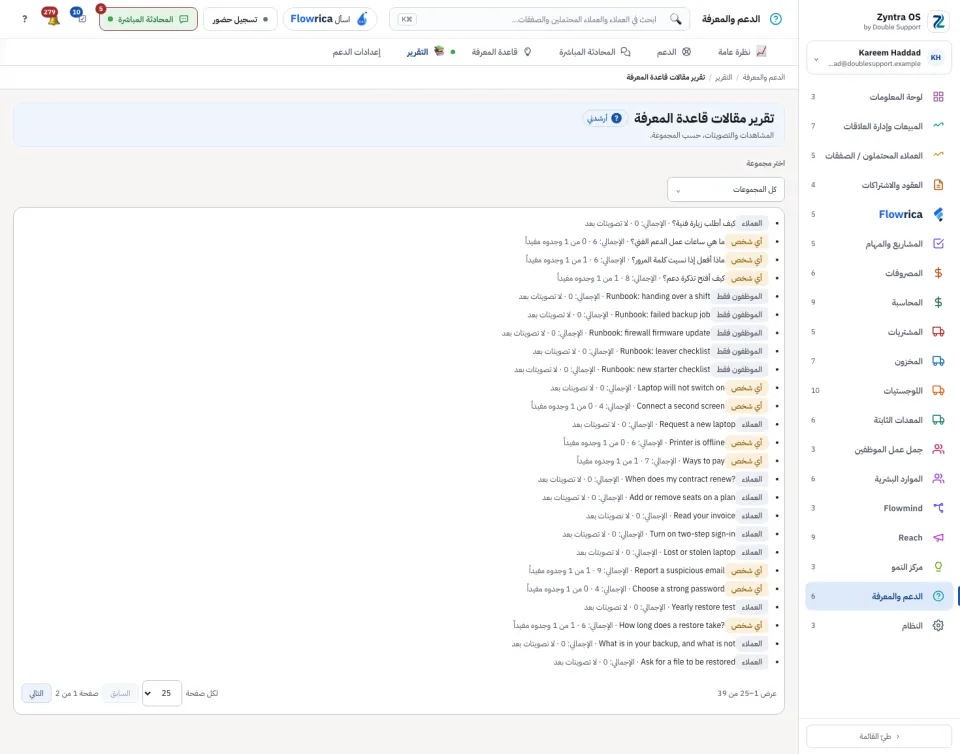Select the Reach megaphone icon
960x754 pixels.
tap(938, 537)
